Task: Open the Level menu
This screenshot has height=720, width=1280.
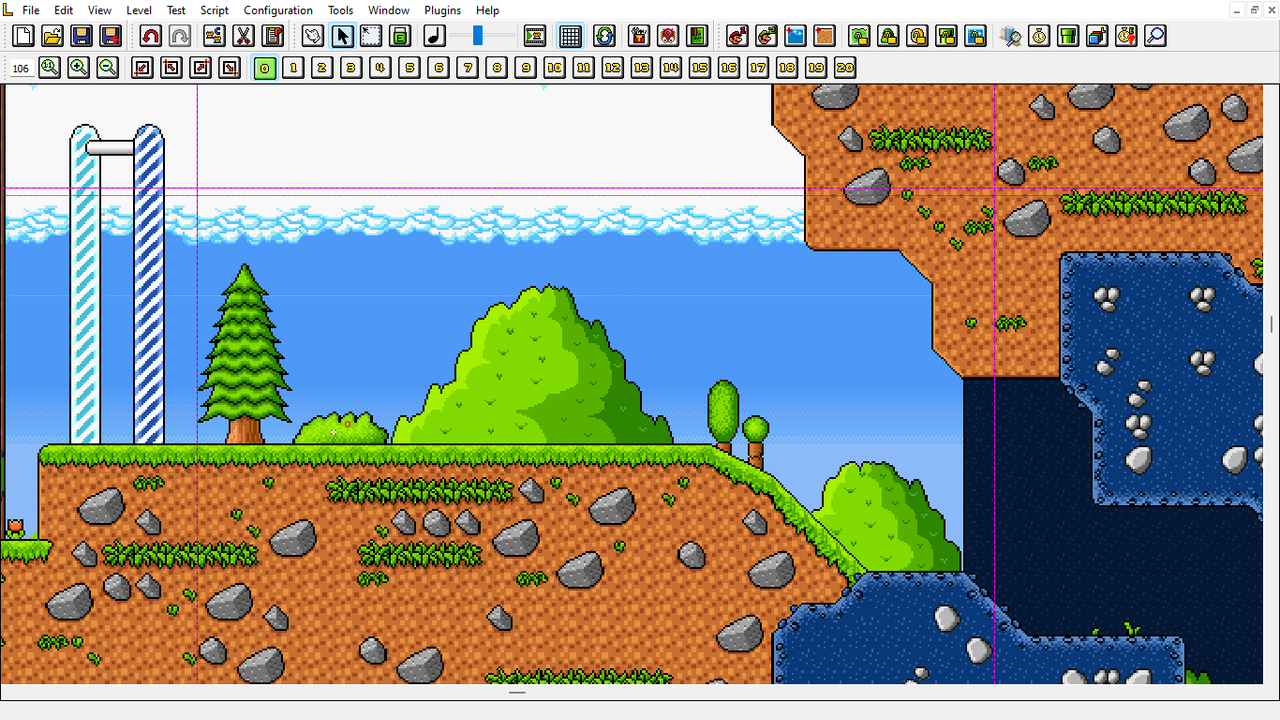Action: click(139, 10)
